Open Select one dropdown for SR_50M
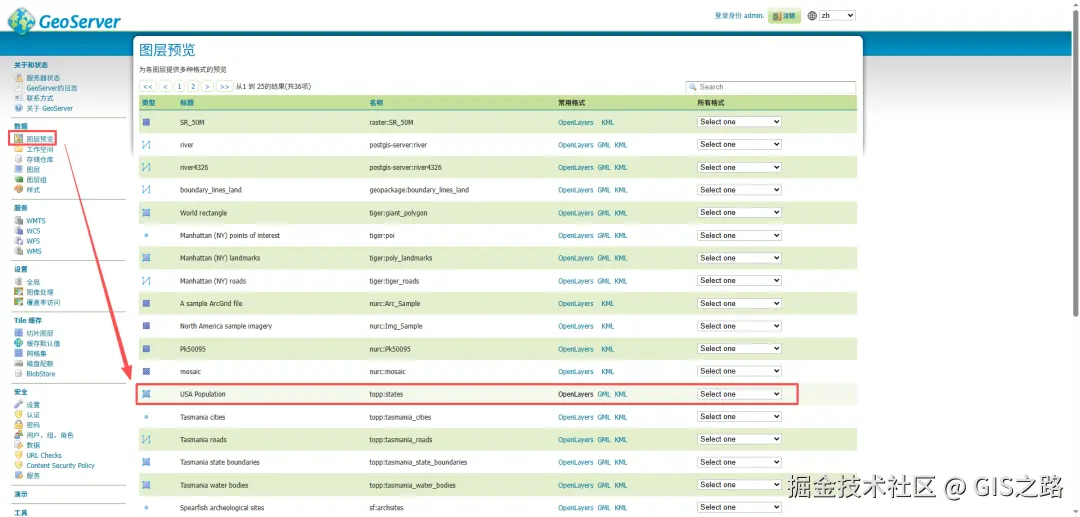The width and height of the screenshot is (1080, 517). (x=739, y=122)
